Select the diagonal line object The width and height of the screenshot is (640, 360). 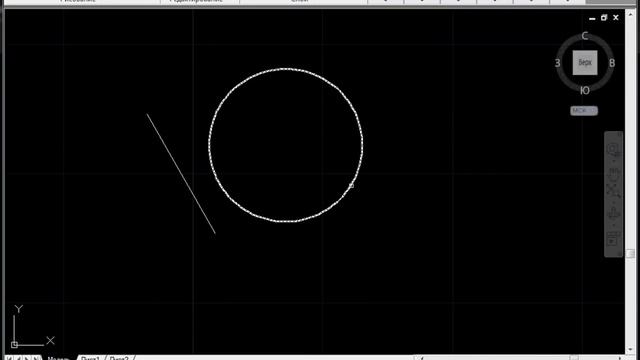pos(181,174)
